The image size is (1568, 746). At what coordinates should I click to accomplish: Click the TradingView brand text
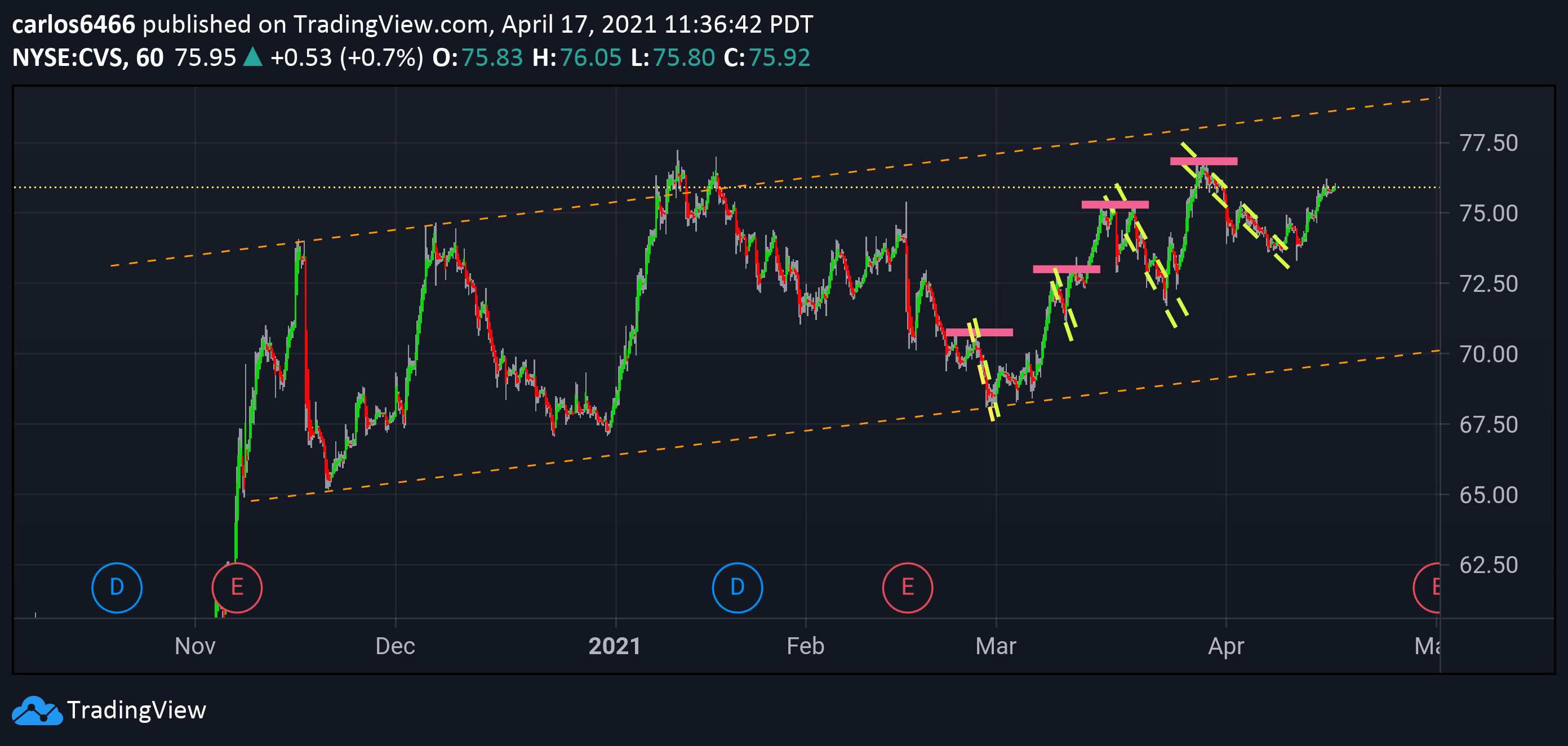(136, 710)
